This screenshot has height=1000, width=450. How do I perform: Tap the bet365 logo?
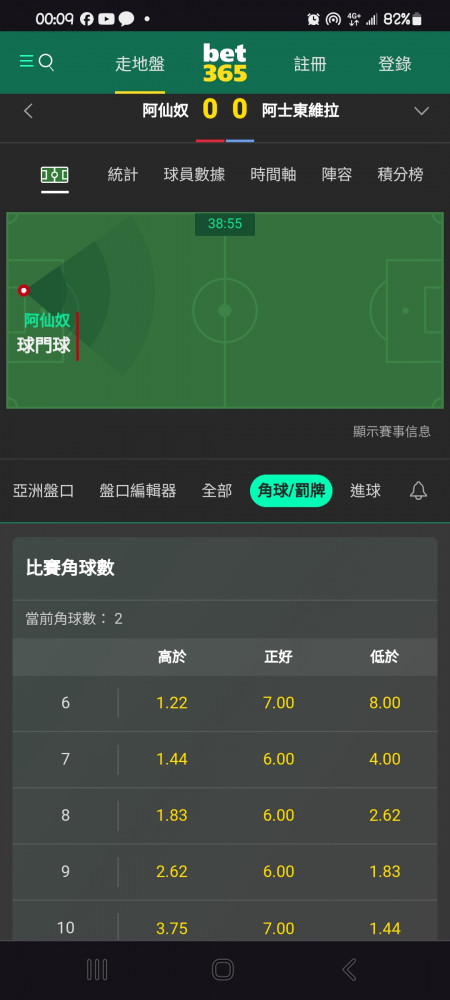[225, 63]
